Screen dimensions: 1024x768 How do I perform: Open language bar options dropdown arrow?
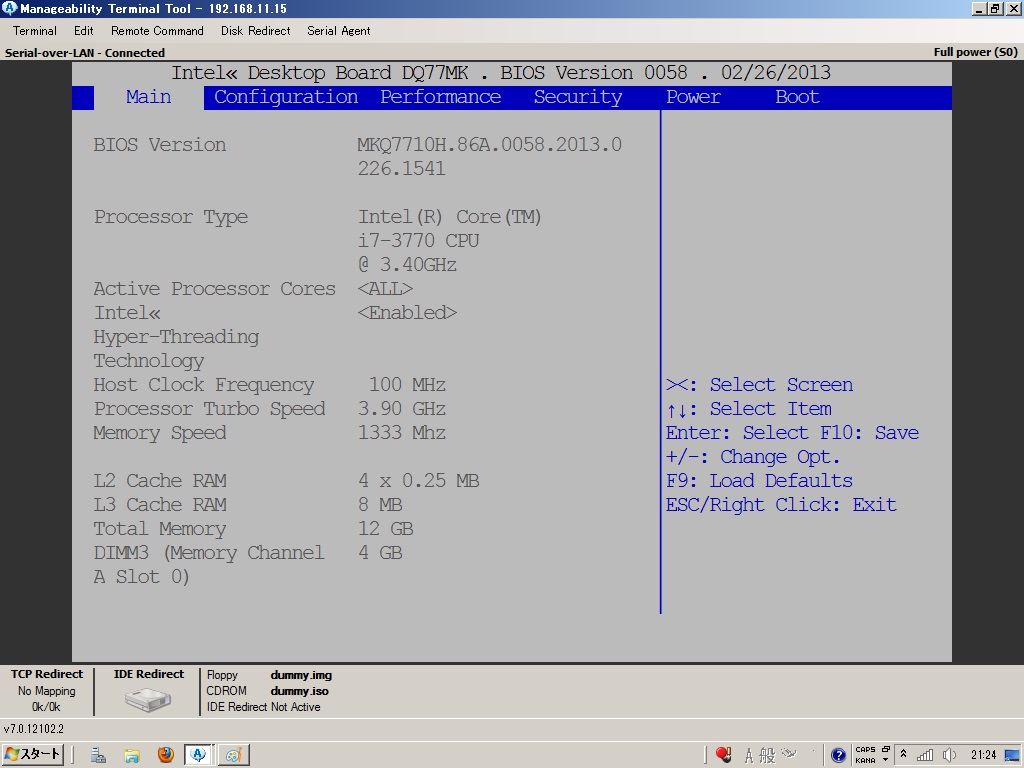[886, 760]
